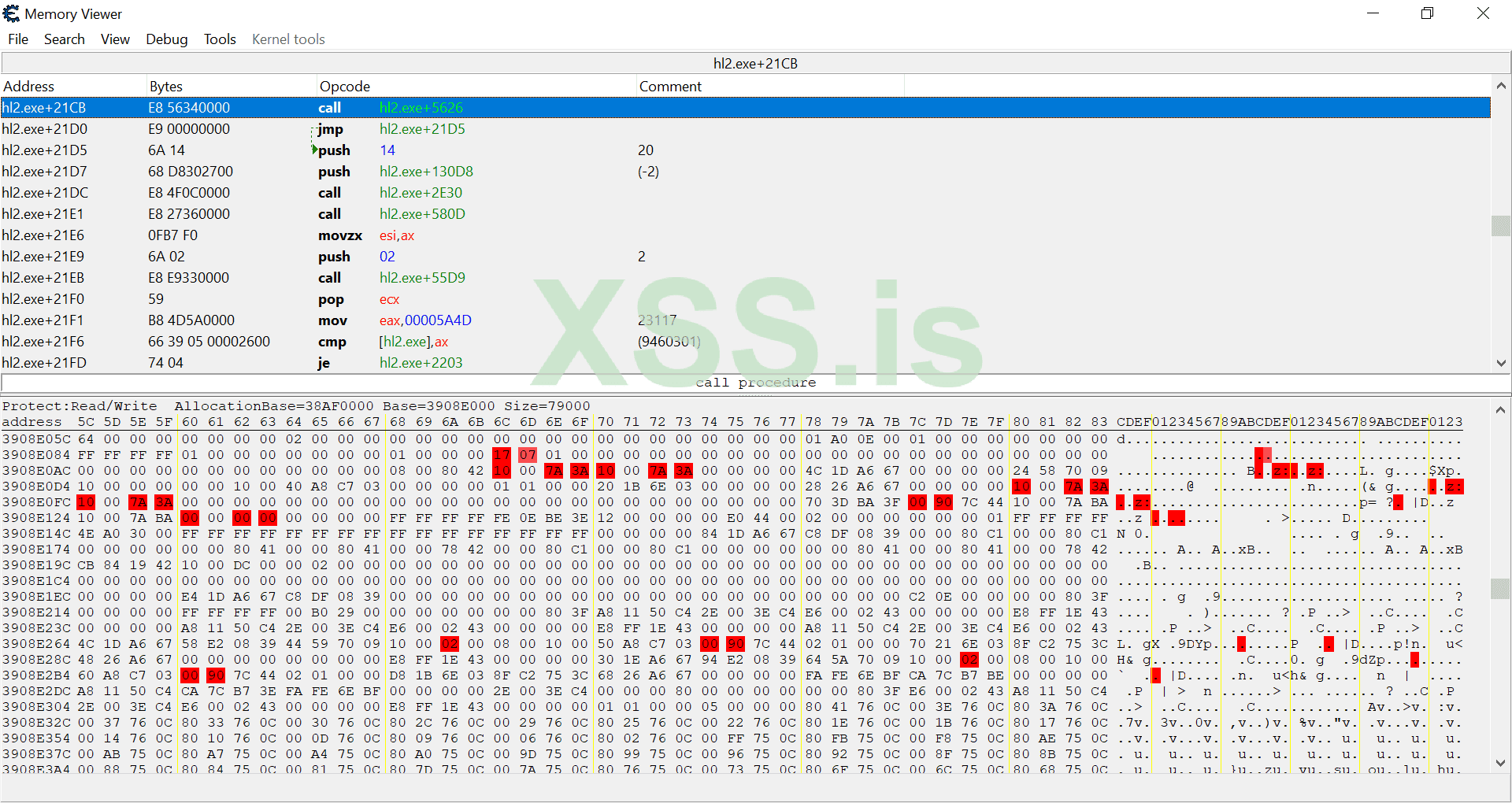
Task: Click the hex row address 3908E0AC
Action: click(36, 471)
